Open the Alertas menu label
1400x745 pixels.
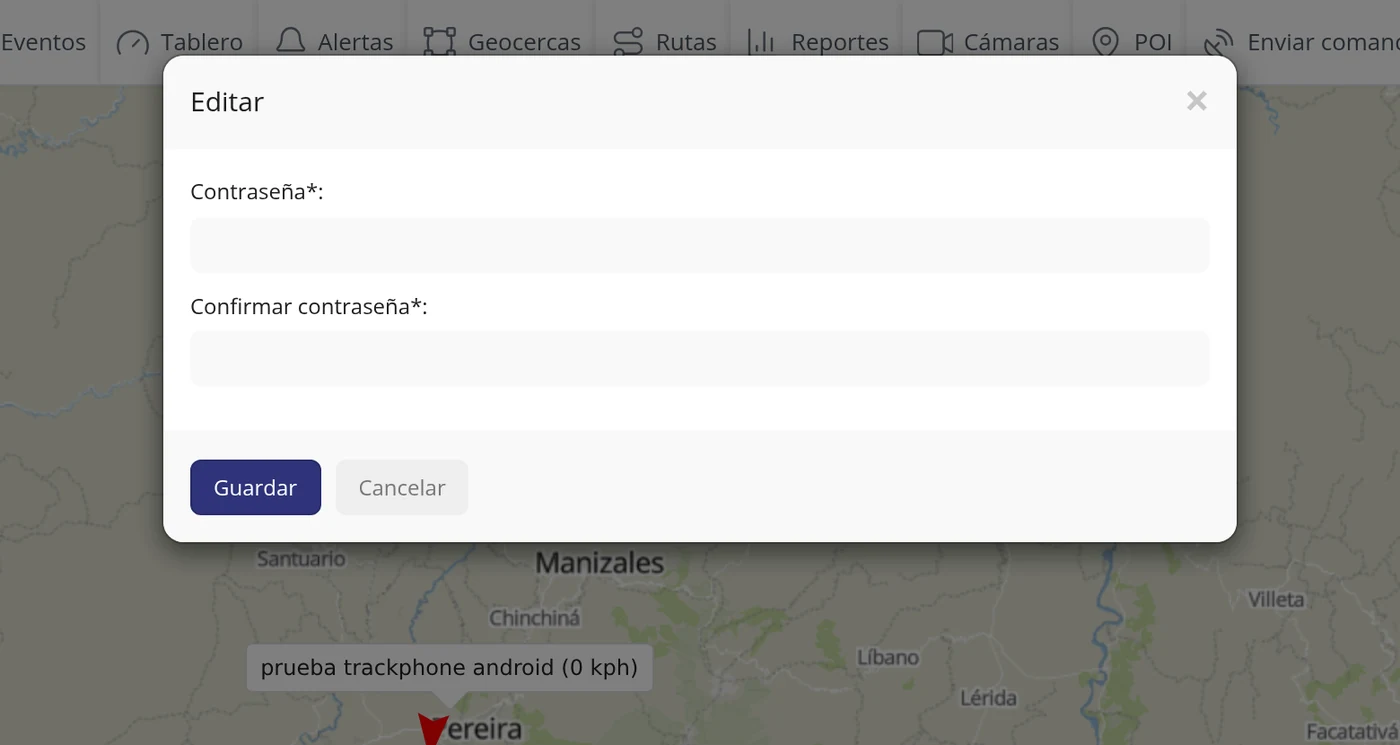356,42
